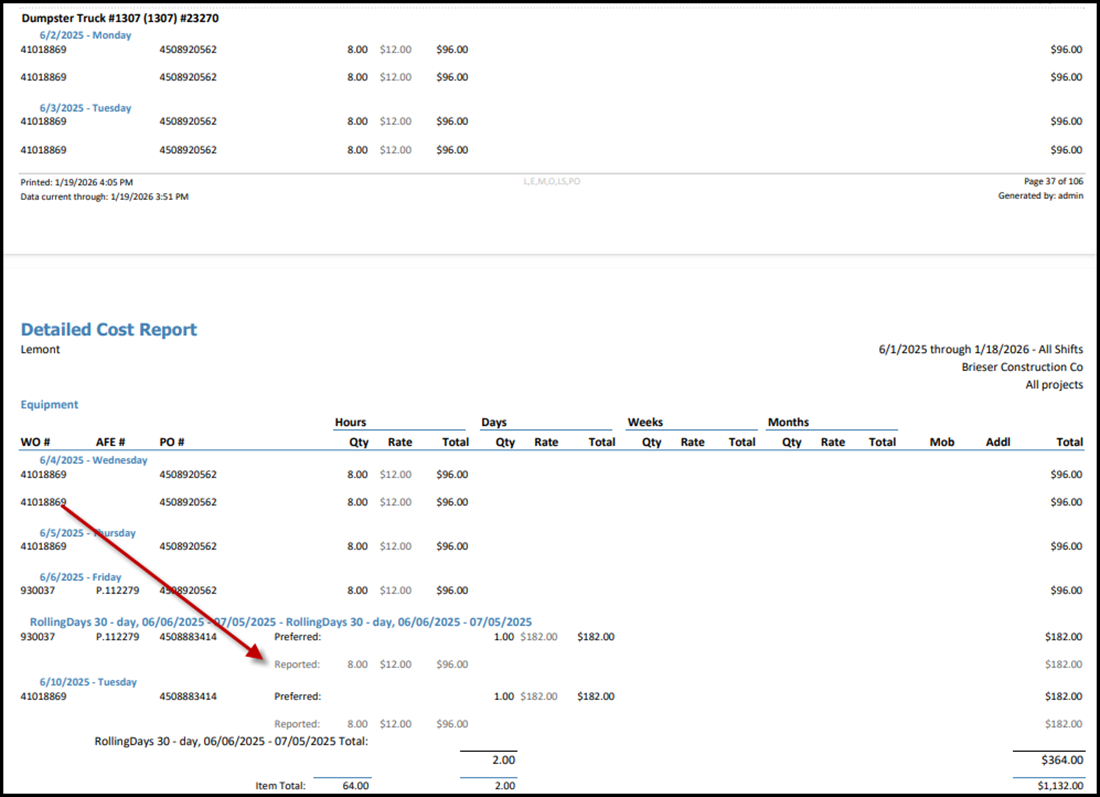Click the 6/3/2025 - Tuesday date header

(x=85, y=108)
